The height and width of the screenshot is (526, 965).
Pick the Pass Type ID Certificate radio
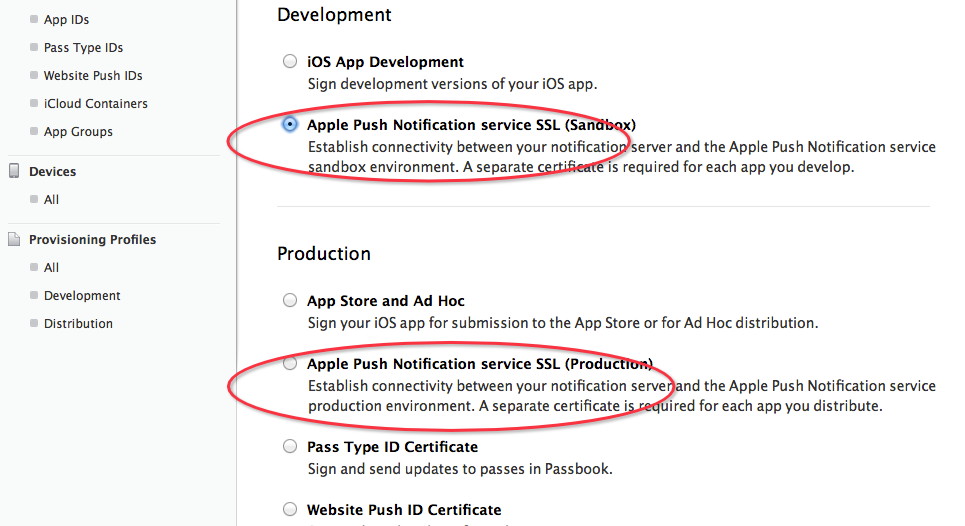click(x=289, y=446)
